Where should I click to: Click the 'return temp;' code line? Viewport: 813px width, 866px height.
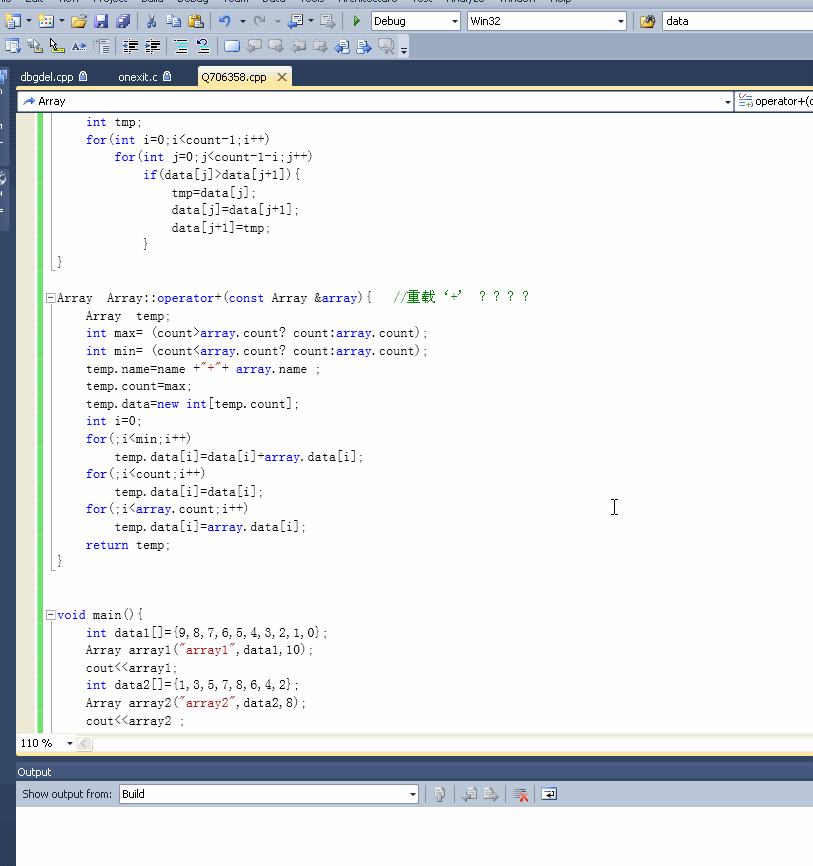point(128,545)
